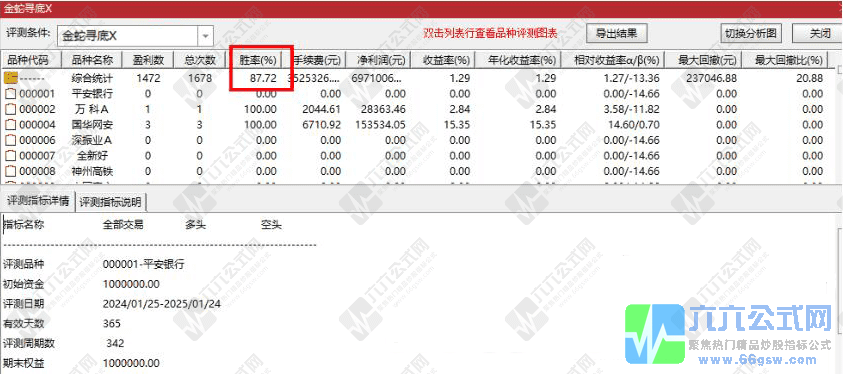Image resolution: width=843 pixels, height=374 pixels.
Task: Click the document icon beside 000007
Action: point(10,156)
